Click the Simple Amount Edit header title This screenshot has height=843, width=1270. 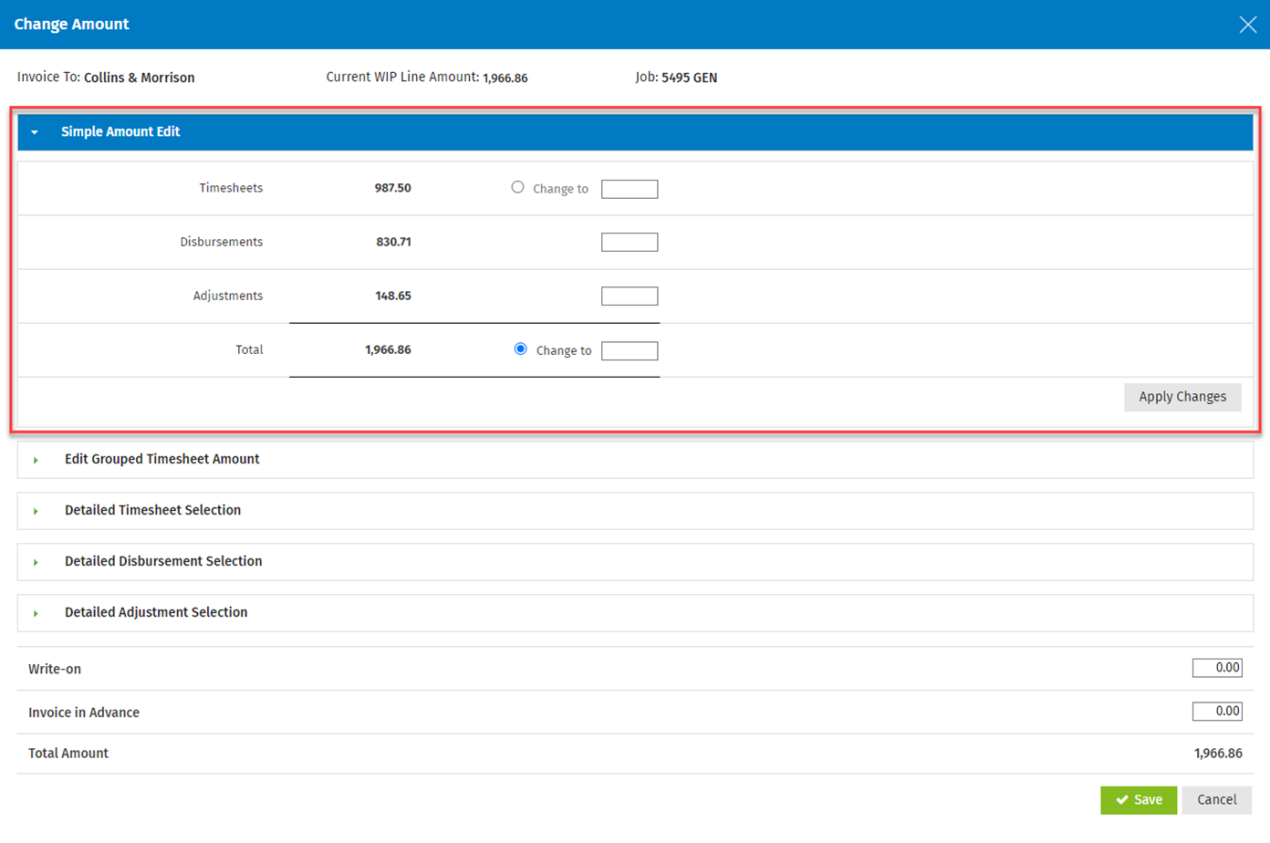click(120, 132)
